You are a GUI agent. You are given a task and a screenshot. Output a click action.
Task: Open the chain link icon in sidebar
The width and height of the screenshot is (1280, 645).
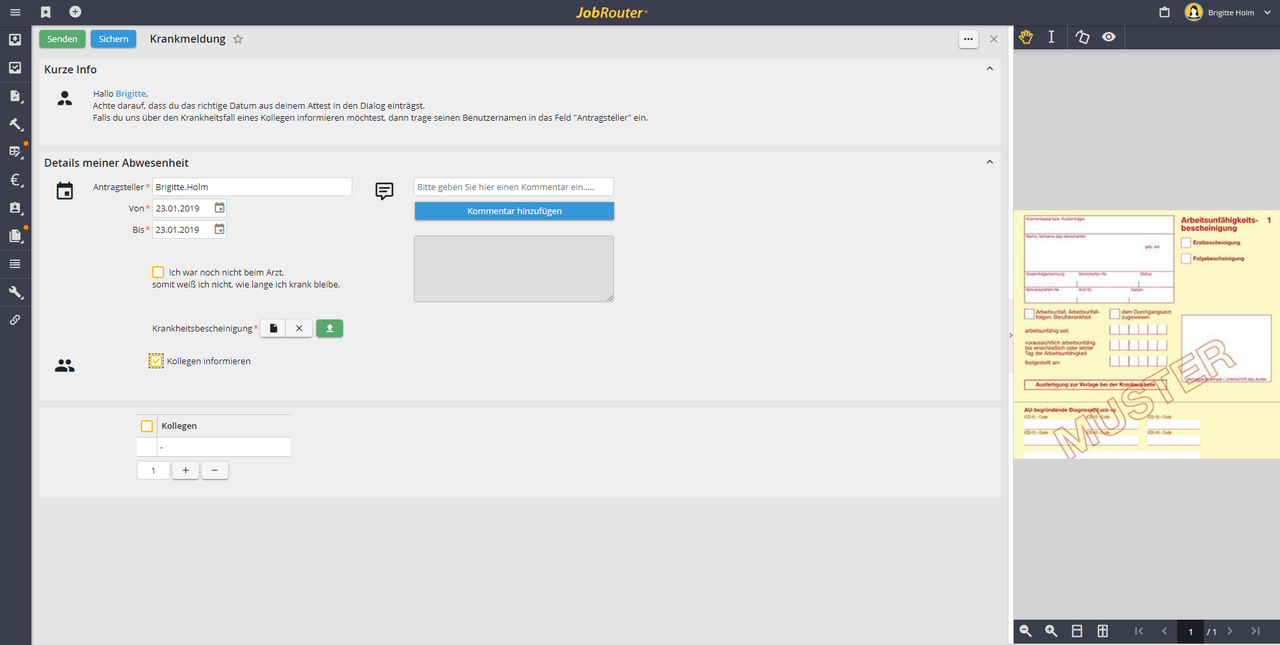click(x=15, y=320)
